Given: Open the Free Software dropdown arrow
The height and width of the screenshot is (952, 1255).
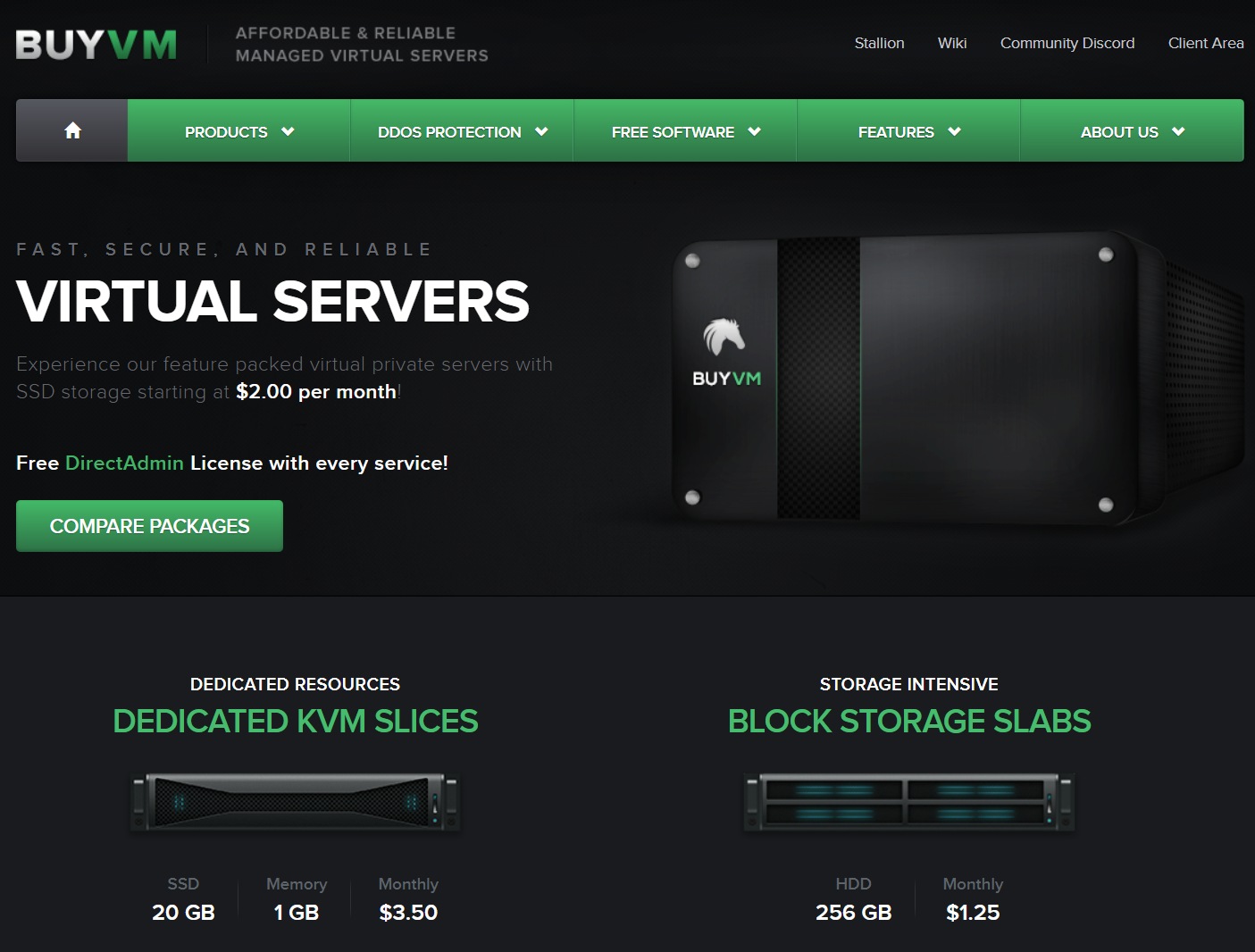Looking at the screenshot, I should tap(755, 131).
